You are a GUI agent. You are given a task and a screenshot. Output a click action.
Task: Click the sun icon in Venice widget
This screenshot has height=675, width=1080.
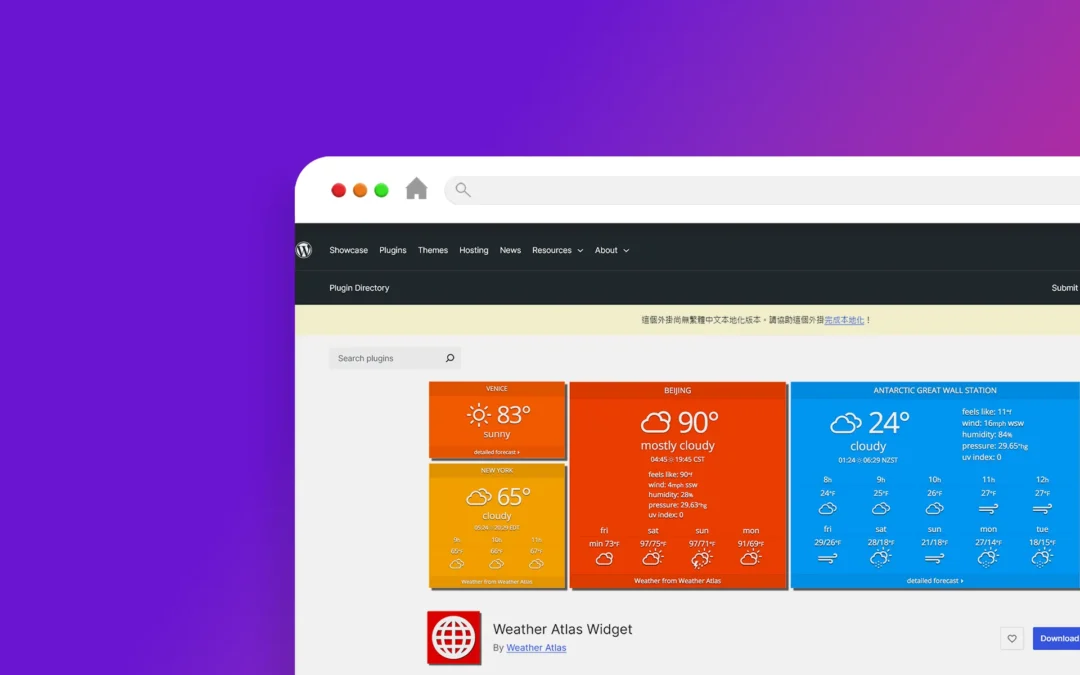(x=479, y=415)
